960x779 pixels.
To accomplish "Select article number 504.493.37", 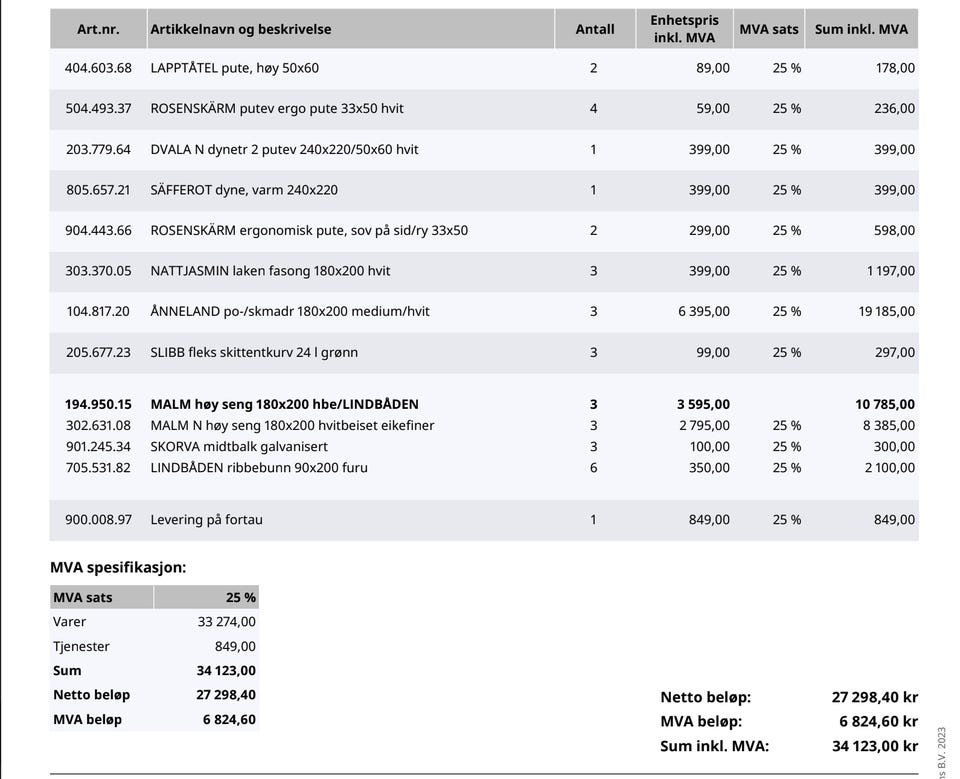I will 98,108.
